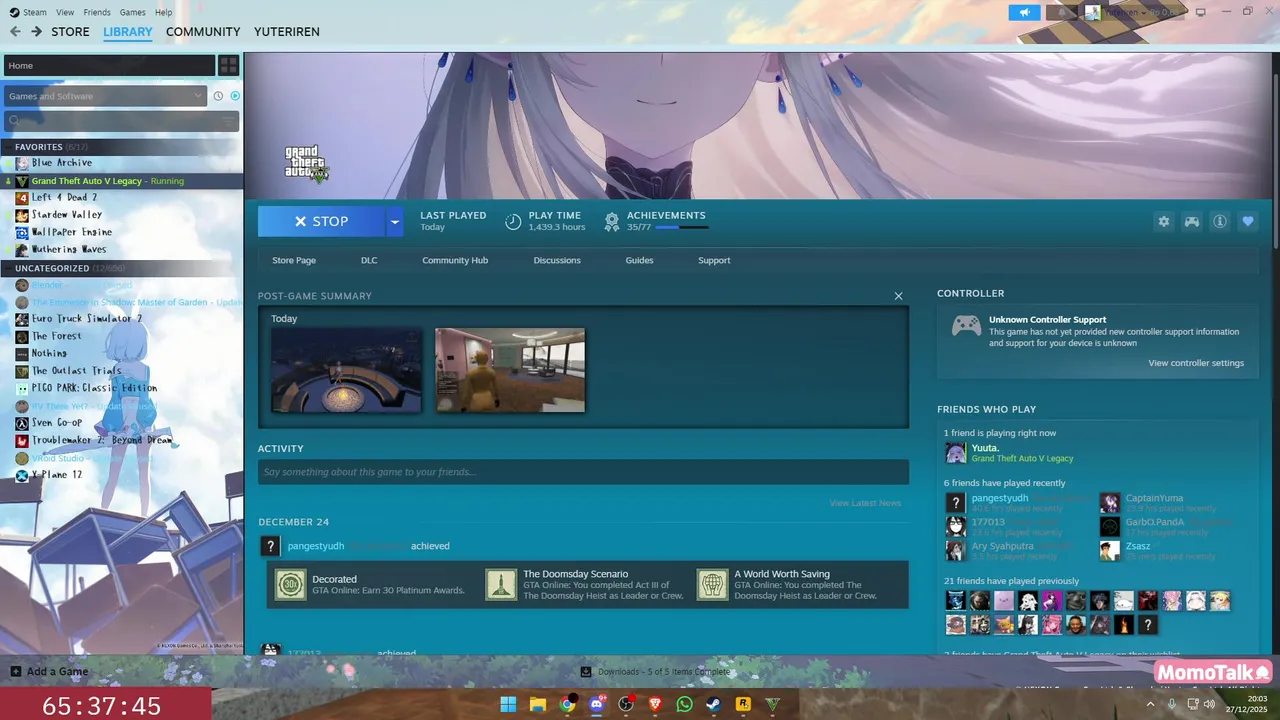The width and height of the screenshot is (1280, 720).
Task: Open the View menu
Action: 65,12
